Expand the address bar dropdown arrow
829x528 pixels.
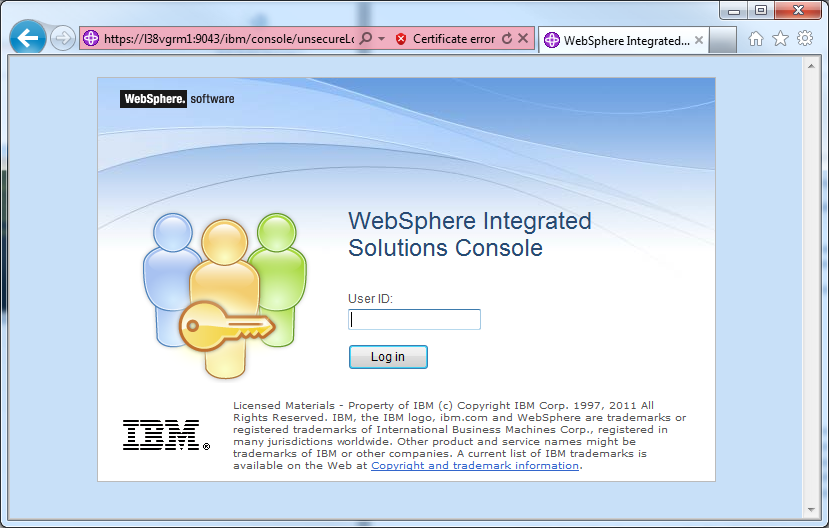tap(381, 39)
